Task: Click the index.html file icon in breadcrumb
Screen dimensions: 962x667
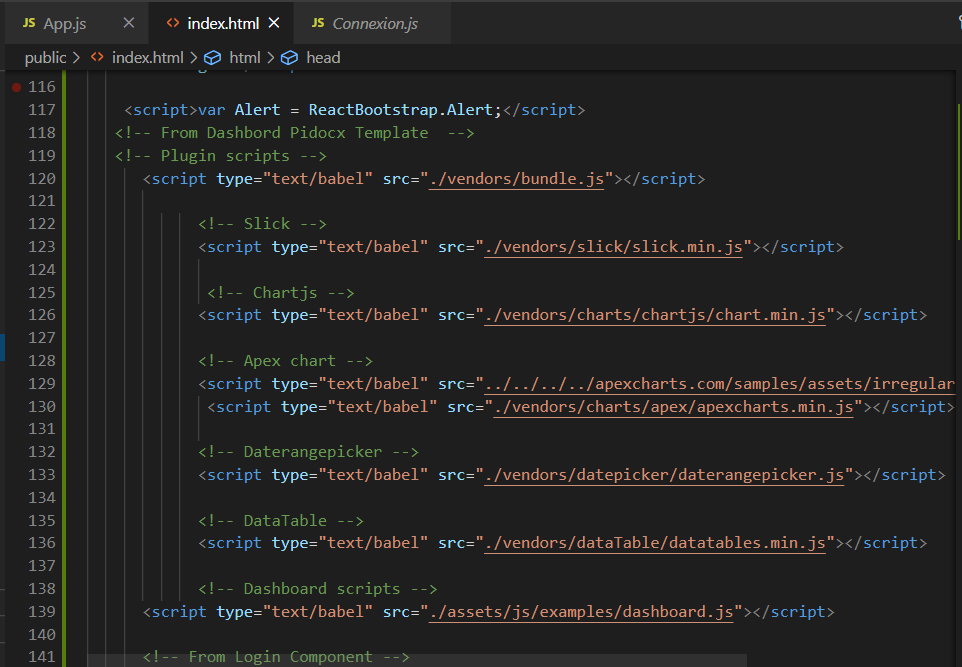Action: point(97,57)
